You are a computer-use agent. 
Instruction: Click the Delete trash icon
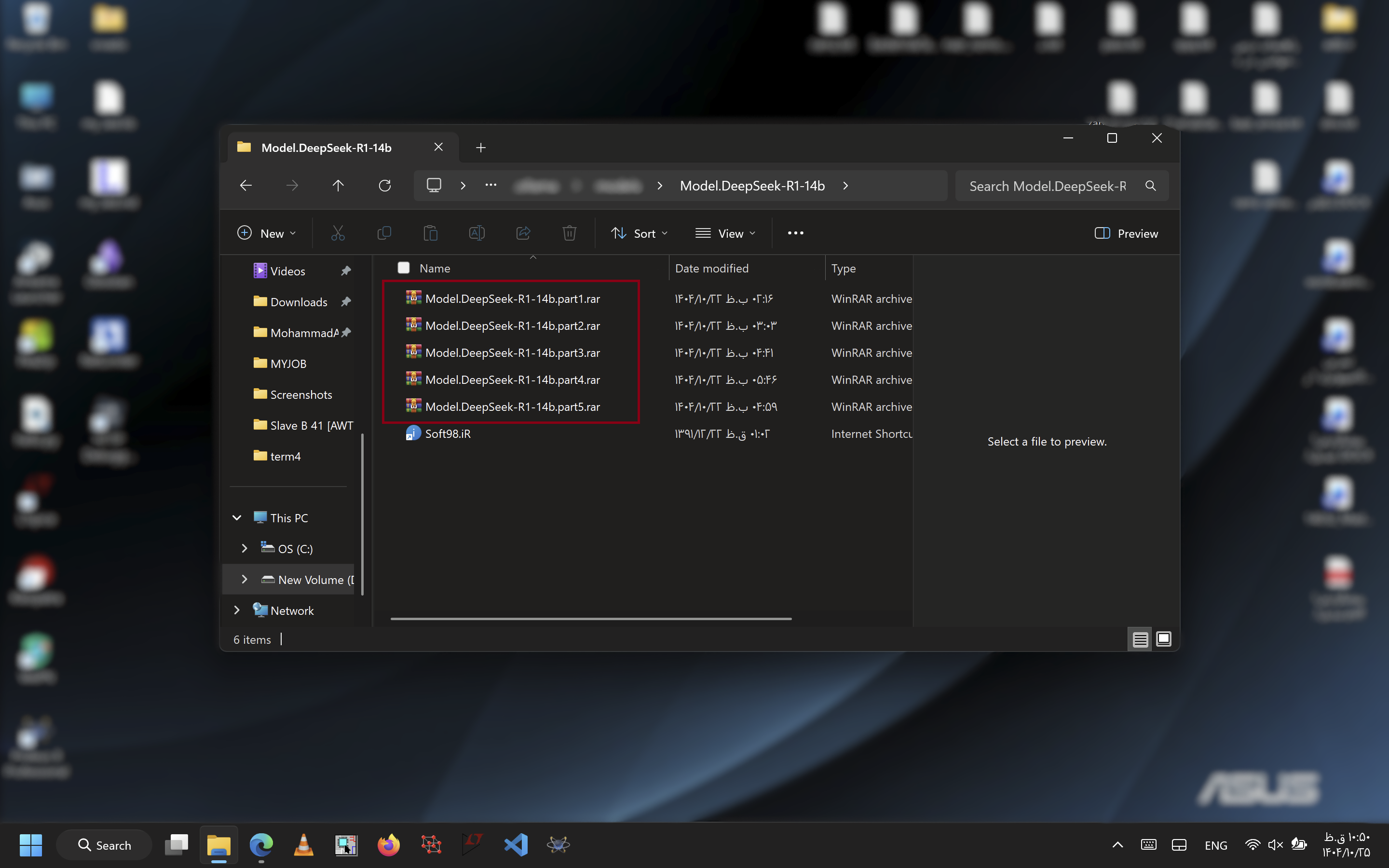[569, 233]
